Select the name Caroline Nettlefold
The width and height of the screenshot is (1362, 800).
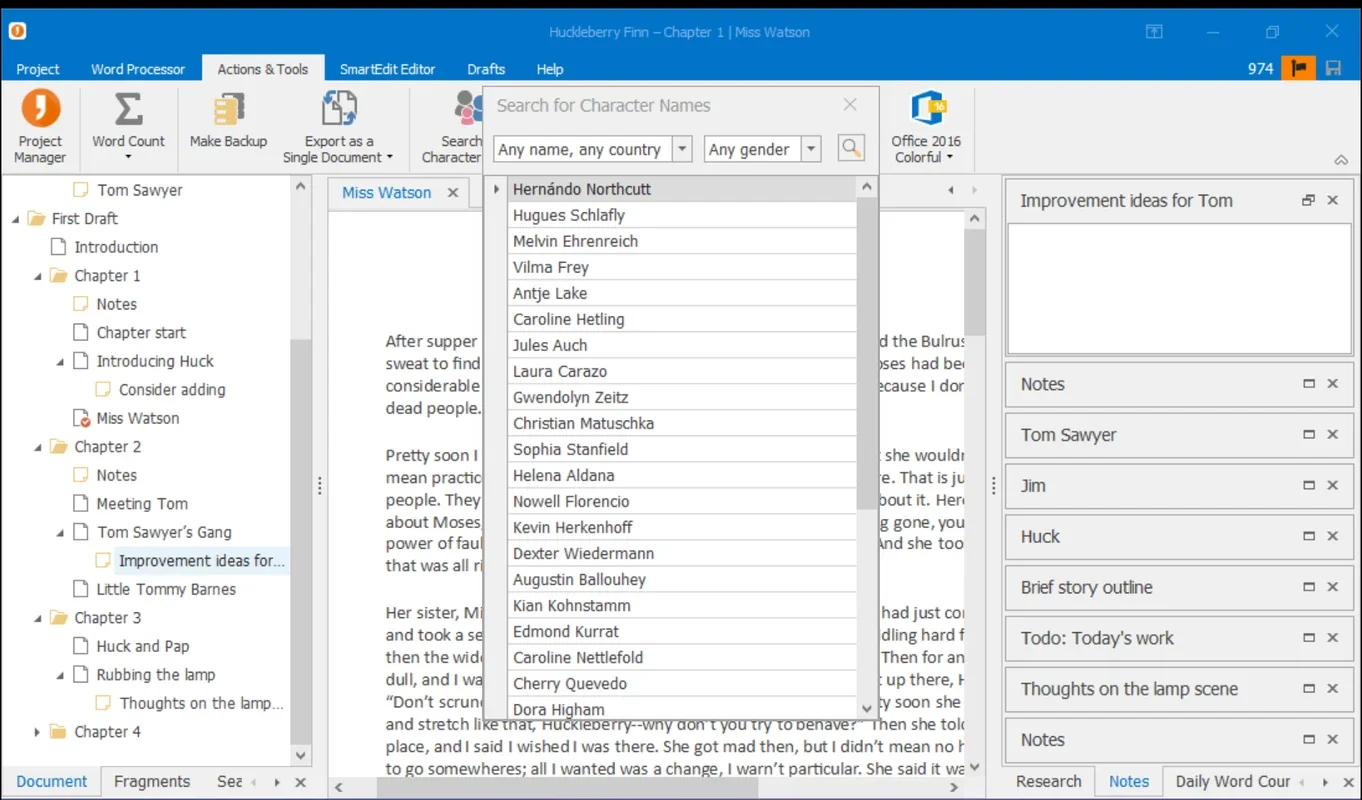682,657
